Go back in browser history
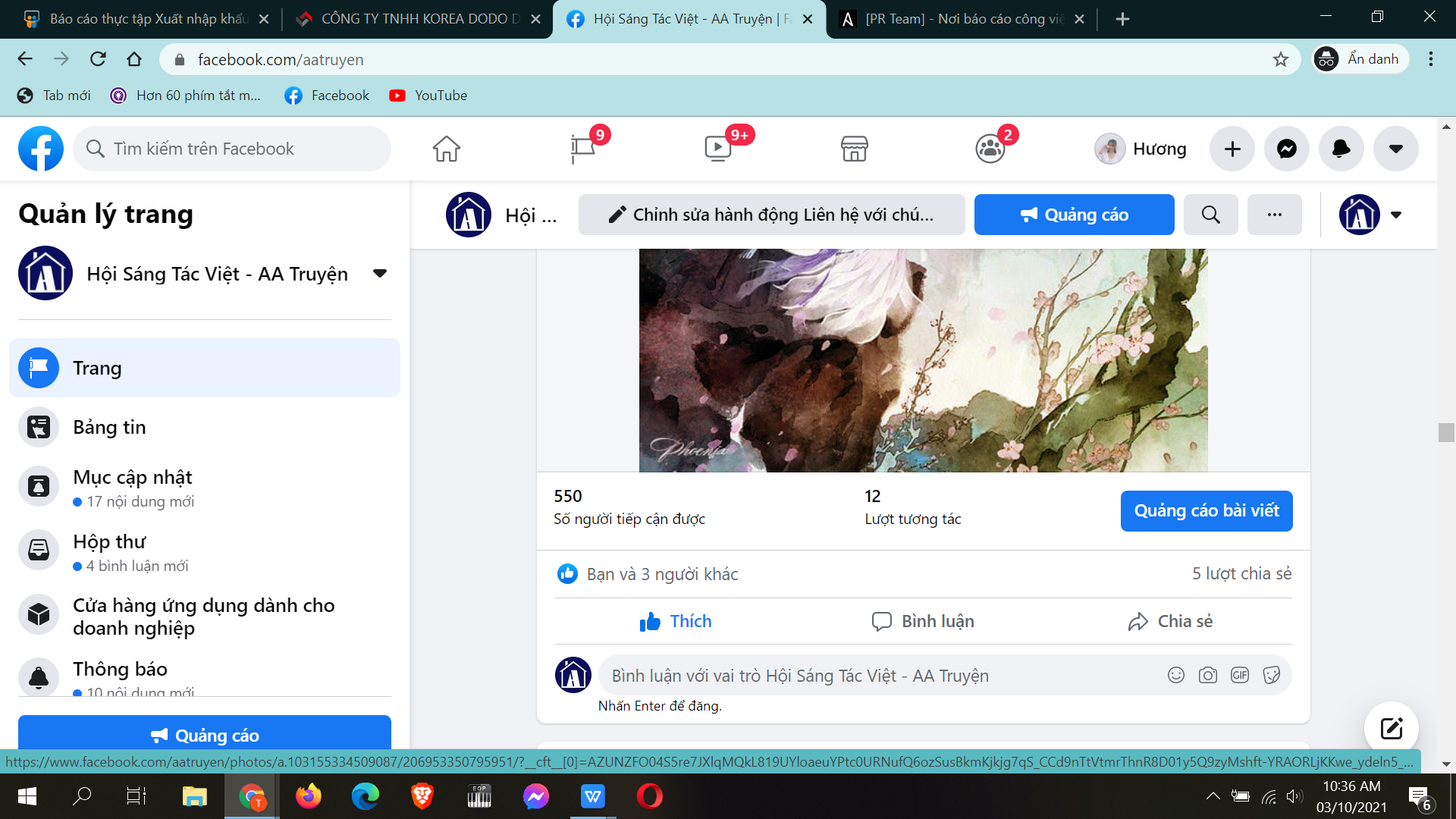Screen dimensions: 1456x819 pos(25,59)
